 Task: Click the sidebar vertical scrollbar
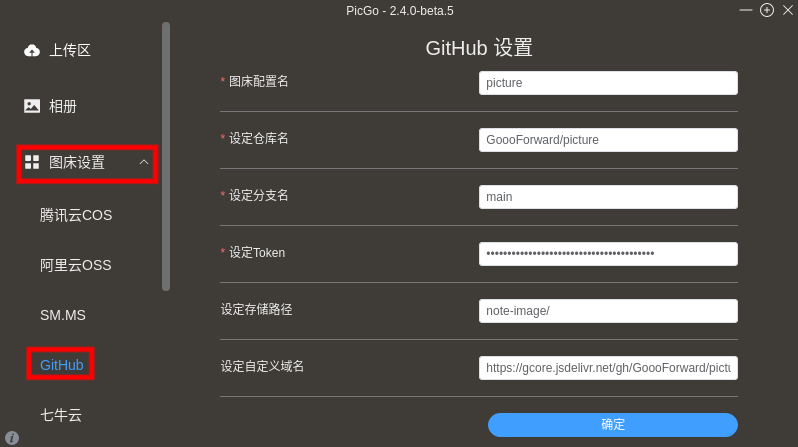[166, 156]
